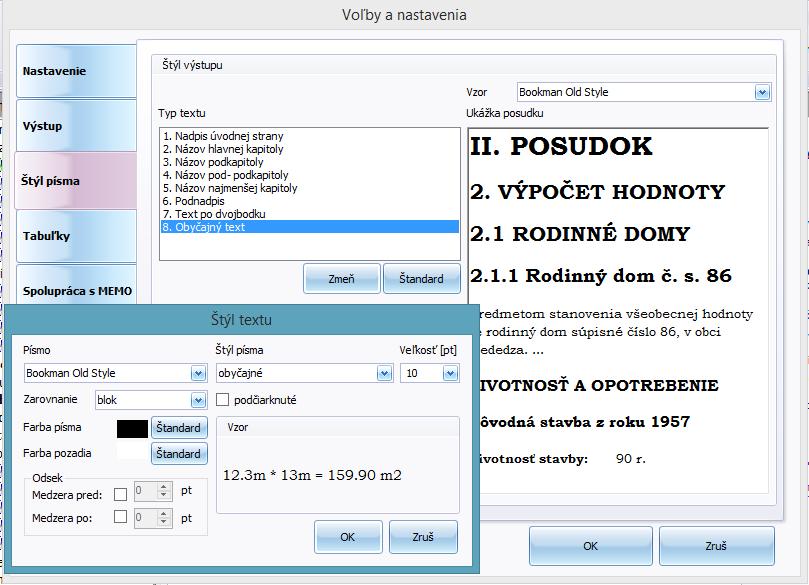
Task: Select '3. Názov podkapitoly' row
Action: [310, 162]
